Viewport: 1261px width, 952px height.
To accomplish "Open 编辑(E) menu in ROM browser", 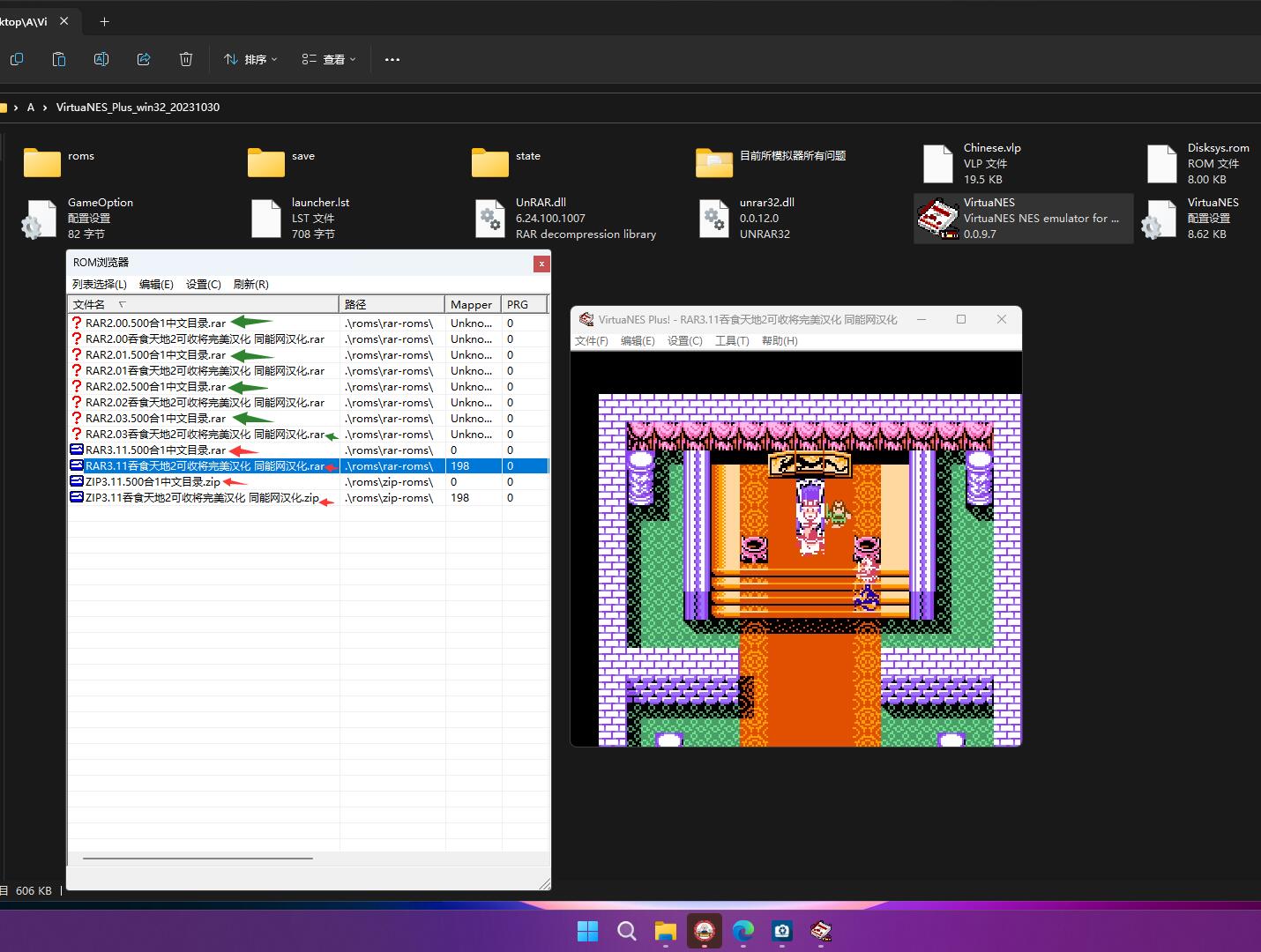I will (156, 284).
